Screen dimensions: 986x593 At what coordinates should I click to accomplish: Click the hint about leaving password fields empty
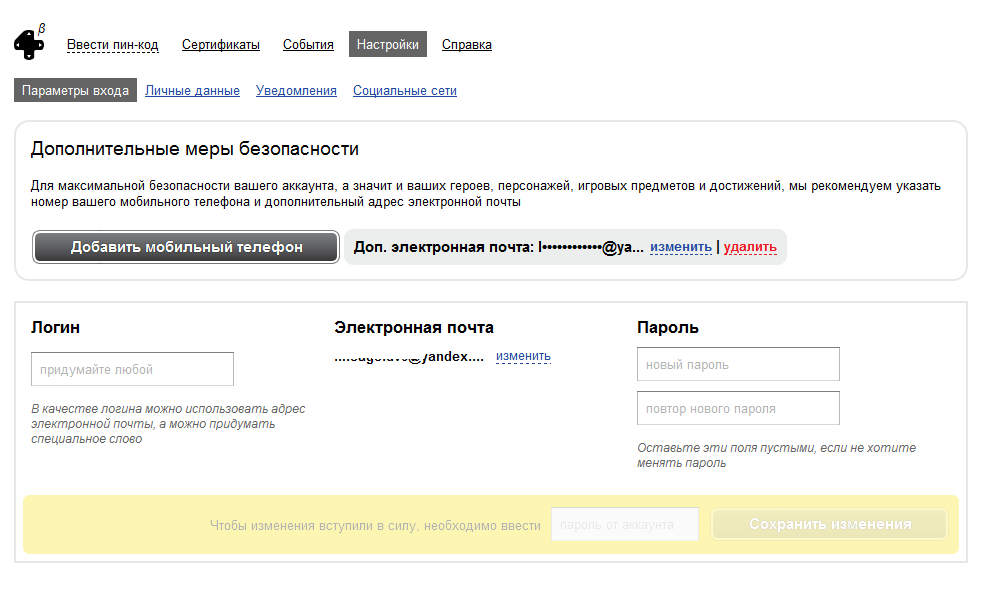(x=776, y=455)
